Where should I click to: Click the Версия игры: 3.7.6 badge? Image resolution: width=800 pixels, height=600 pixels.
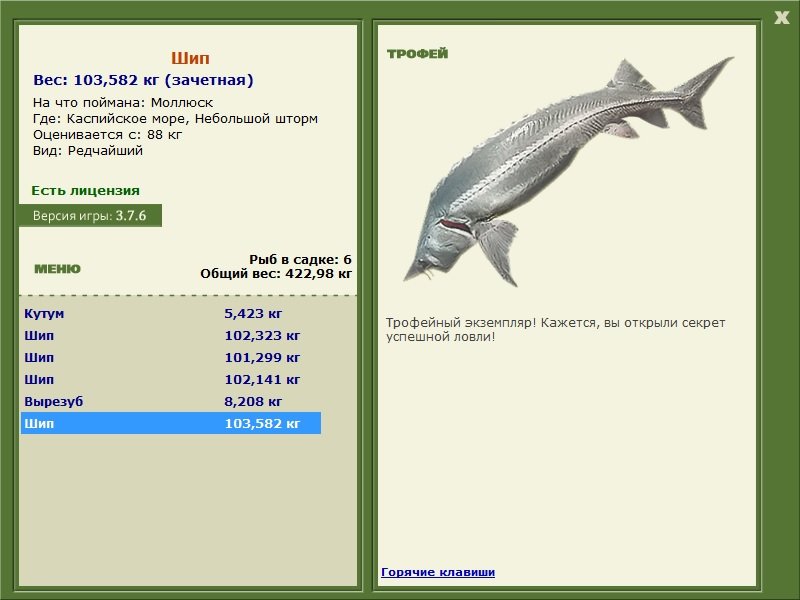[x=90, y=215]
